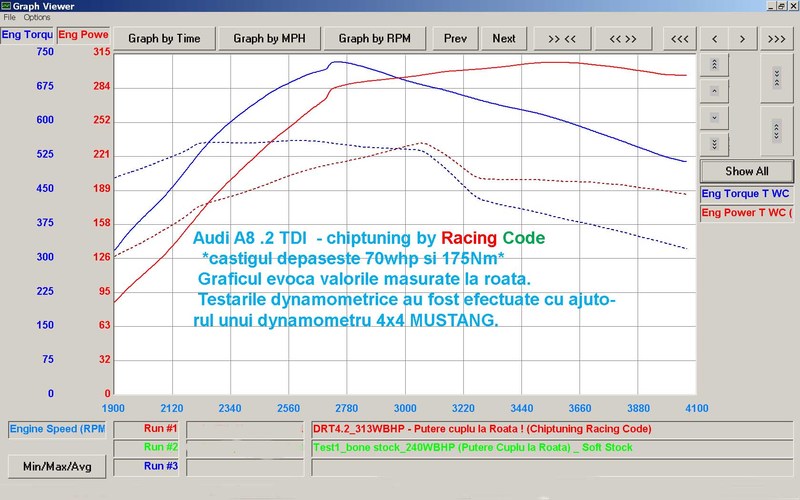
Task: Click the empty Run #3 description field
Action: (x=552, y=467)
